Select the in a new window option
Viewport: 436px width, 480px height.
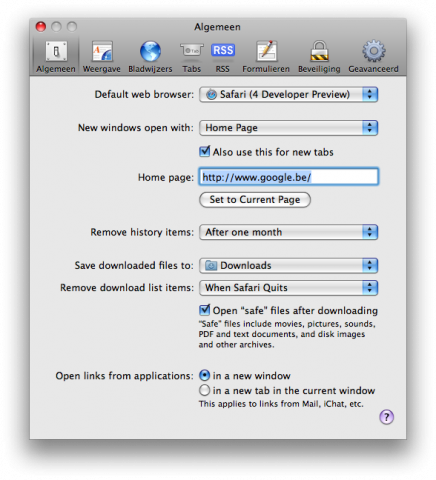(x=204, y=376)
